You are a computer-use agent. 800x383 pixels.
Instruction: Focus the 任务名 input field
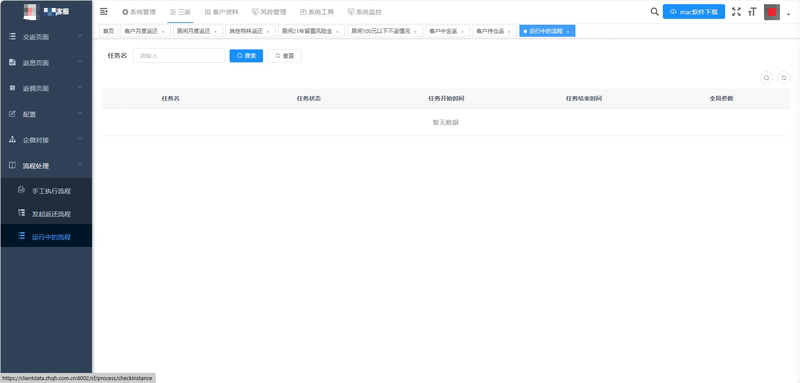click(179, 56)
